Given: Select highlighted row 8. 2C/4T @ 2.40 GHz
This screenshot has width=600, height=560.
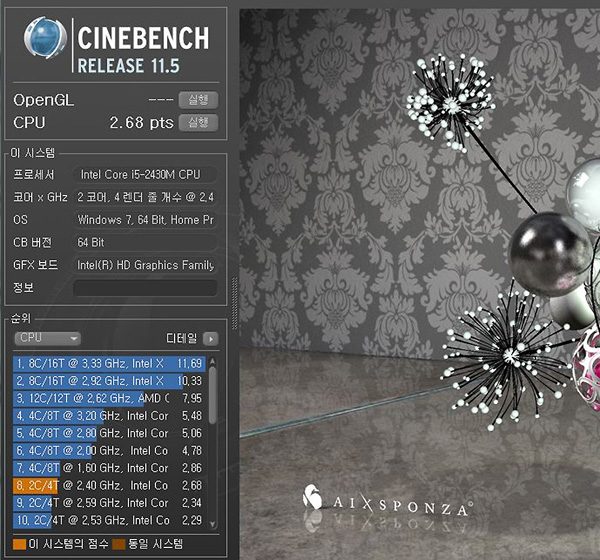Looking at the screenshot, I should 109,485.
